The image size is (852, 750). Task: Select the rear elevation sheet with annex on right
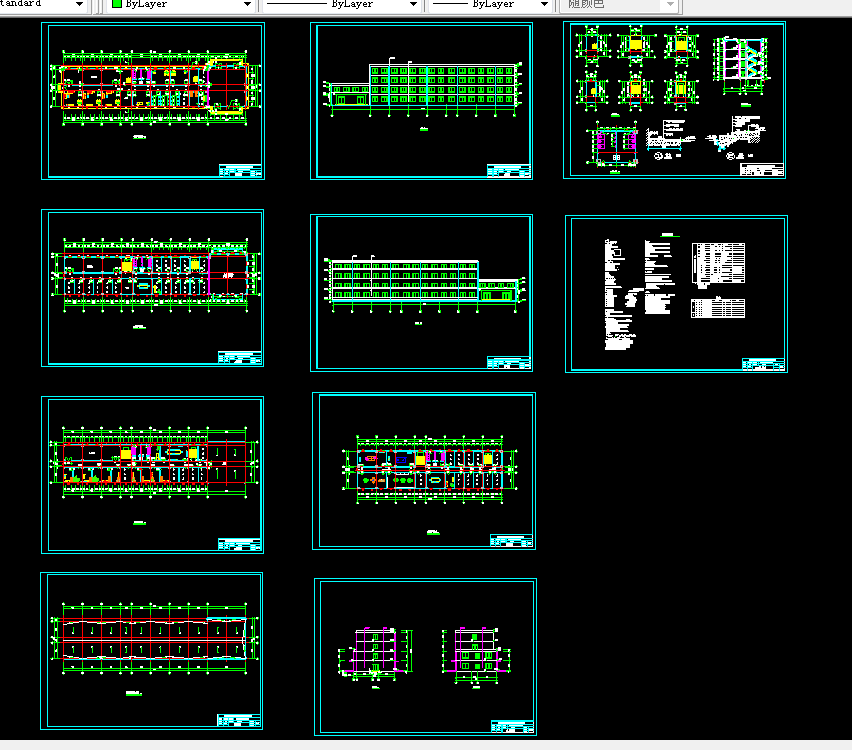(421, 293)
